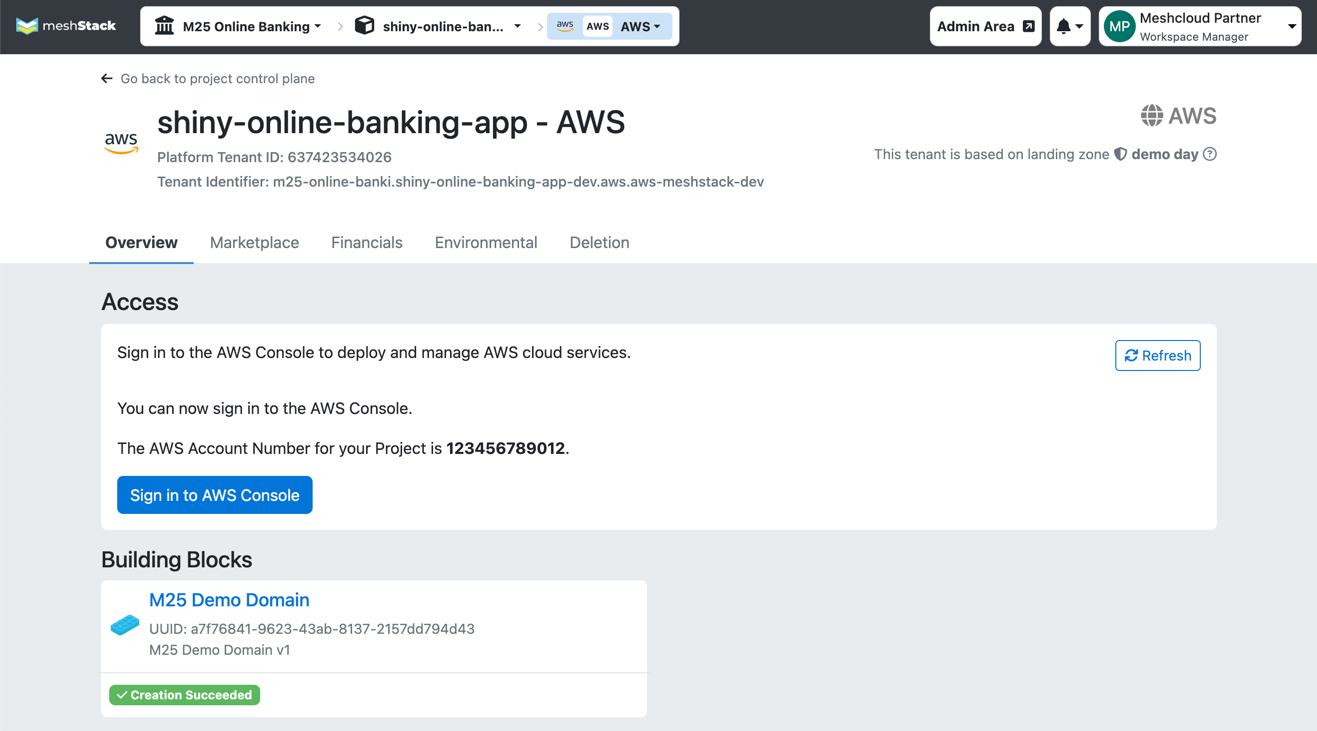Click the Platform Tenant ID 637423534026

[x=274, y=157]
